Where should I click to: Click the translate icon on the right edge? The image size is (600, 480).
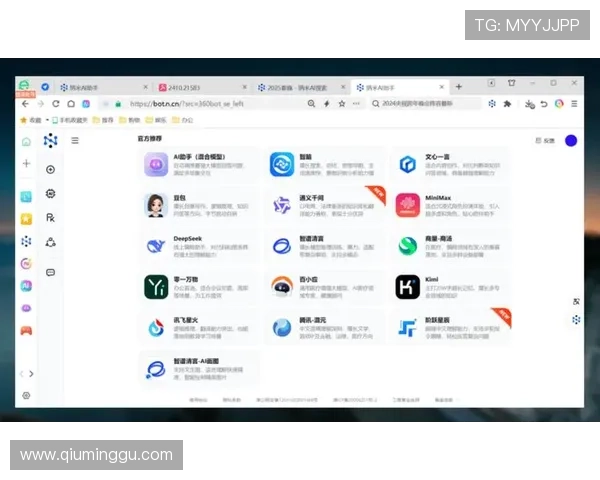[576, 302]
